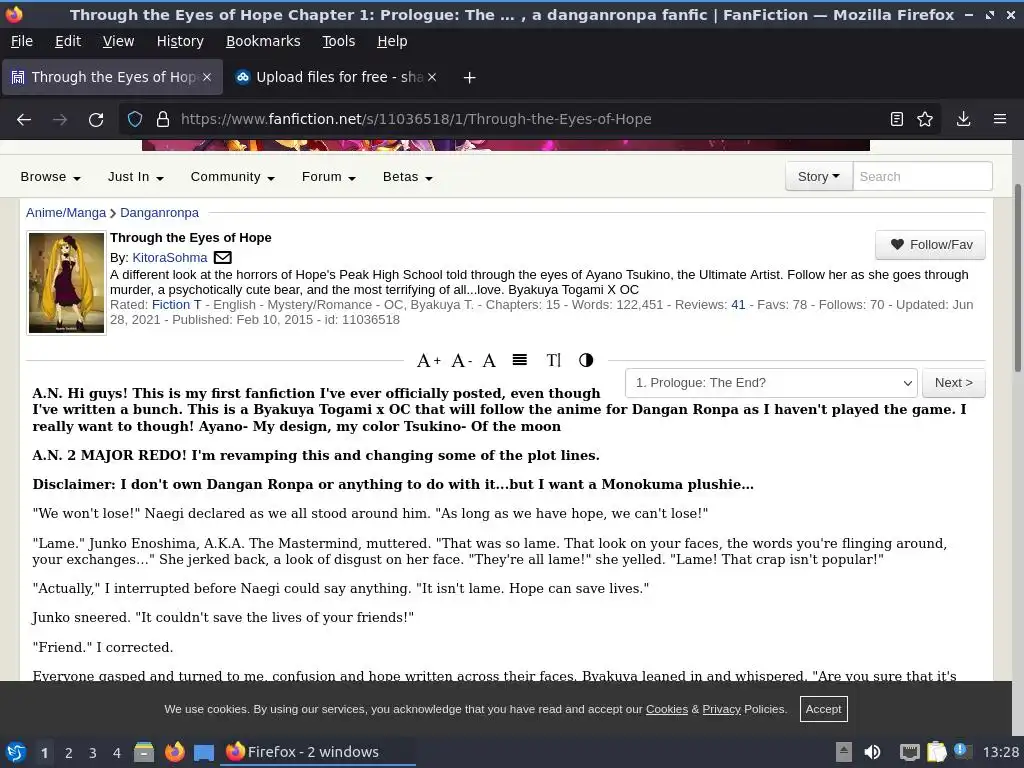Close the Upload files for free tab

(432, 77)
